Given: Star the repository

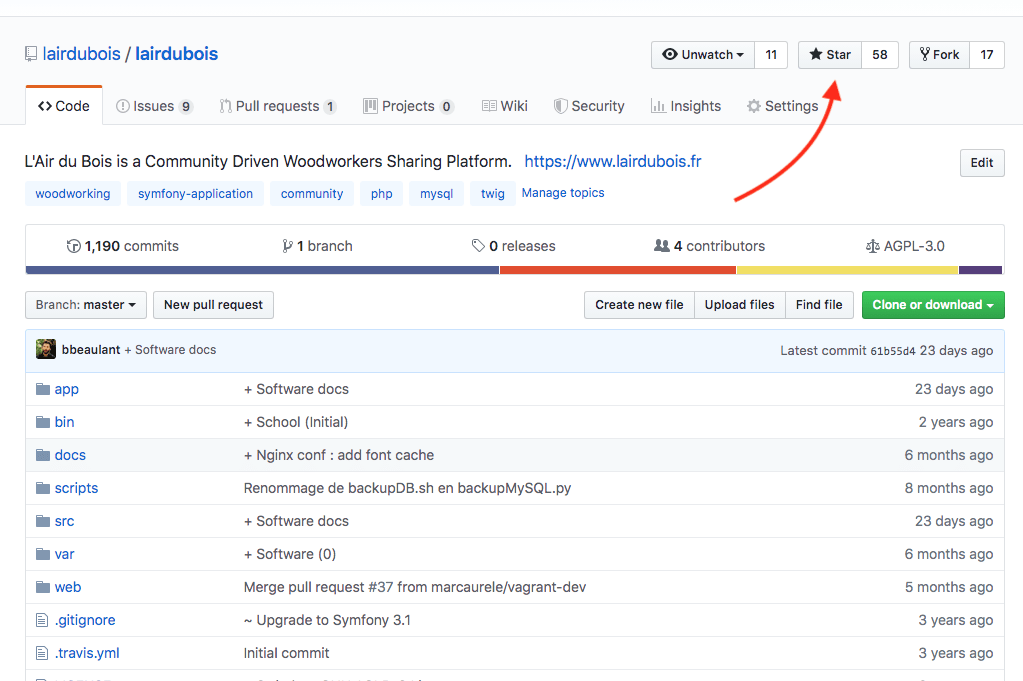Looking at the screenshot, I should tap(830, 55).
